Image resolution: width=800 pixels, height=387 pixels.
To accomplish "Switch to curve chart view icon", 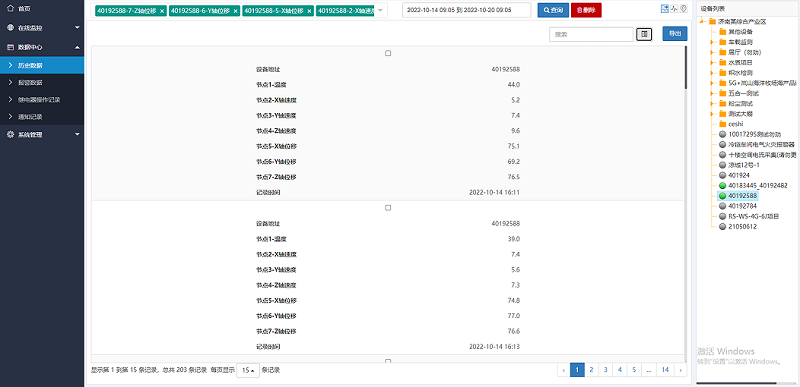I will [674, 9].
